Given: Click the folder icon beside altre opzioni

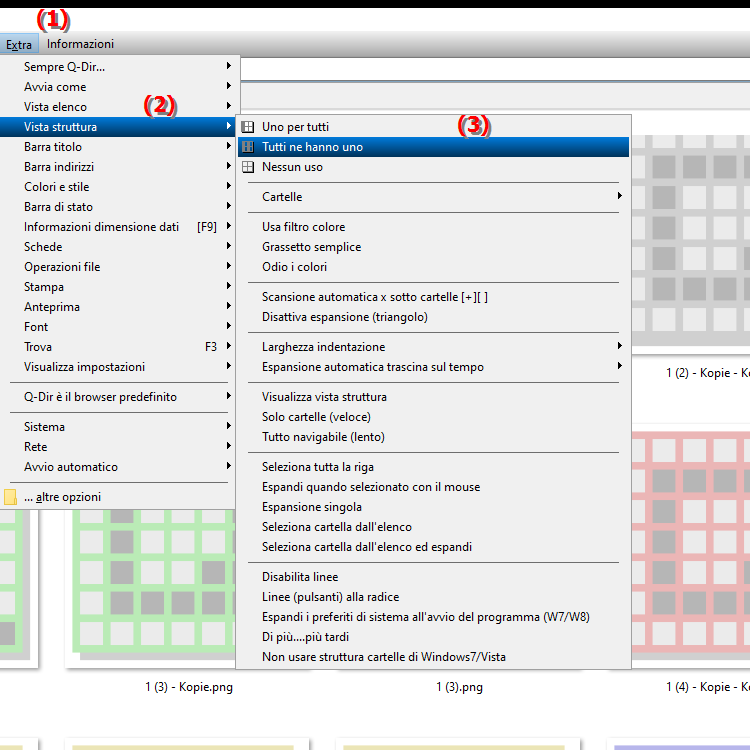Looking at the screenshot, I should [x=10, y=496].
